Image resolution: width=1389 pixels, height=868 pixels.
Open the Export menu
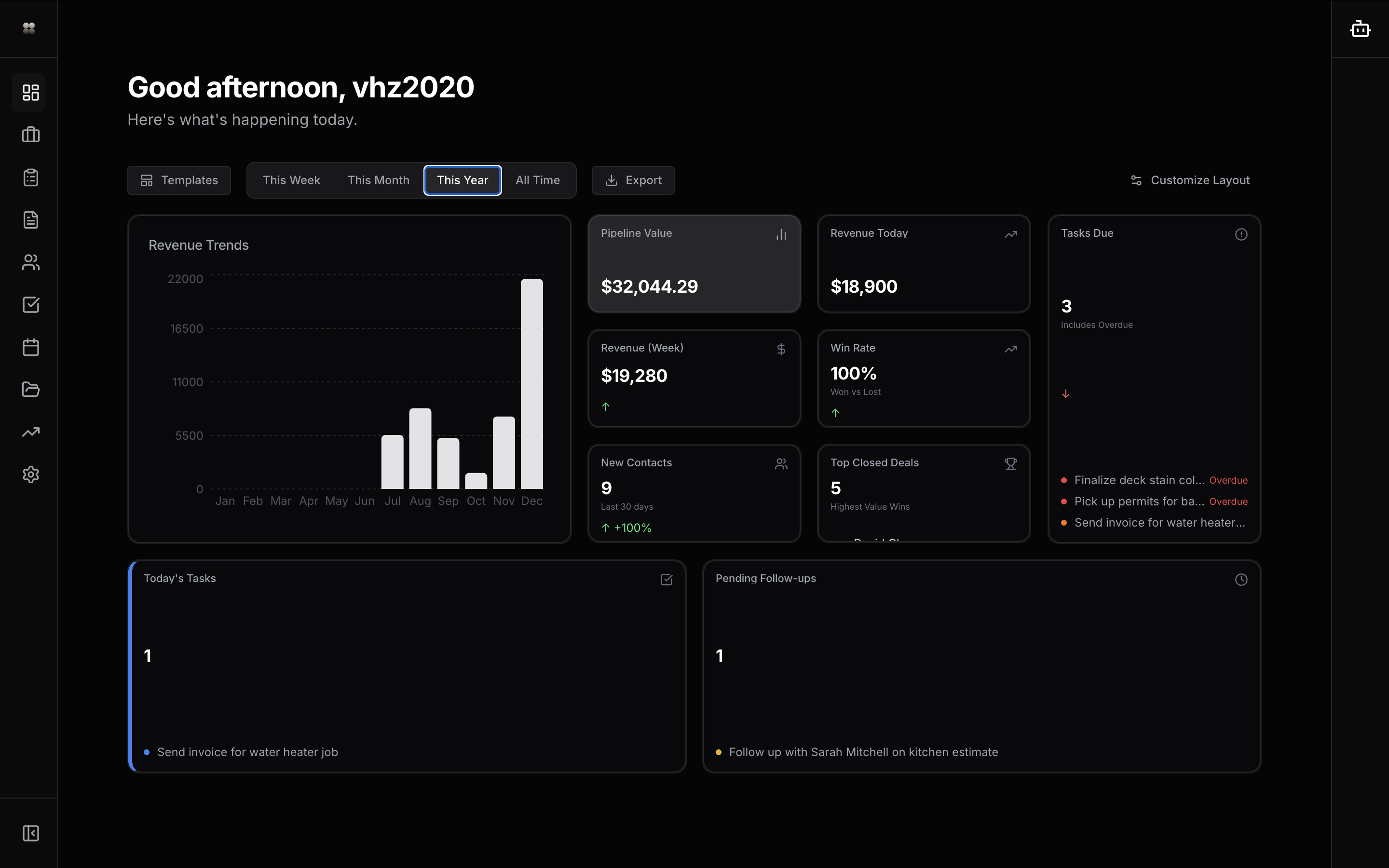click(632, 180)
